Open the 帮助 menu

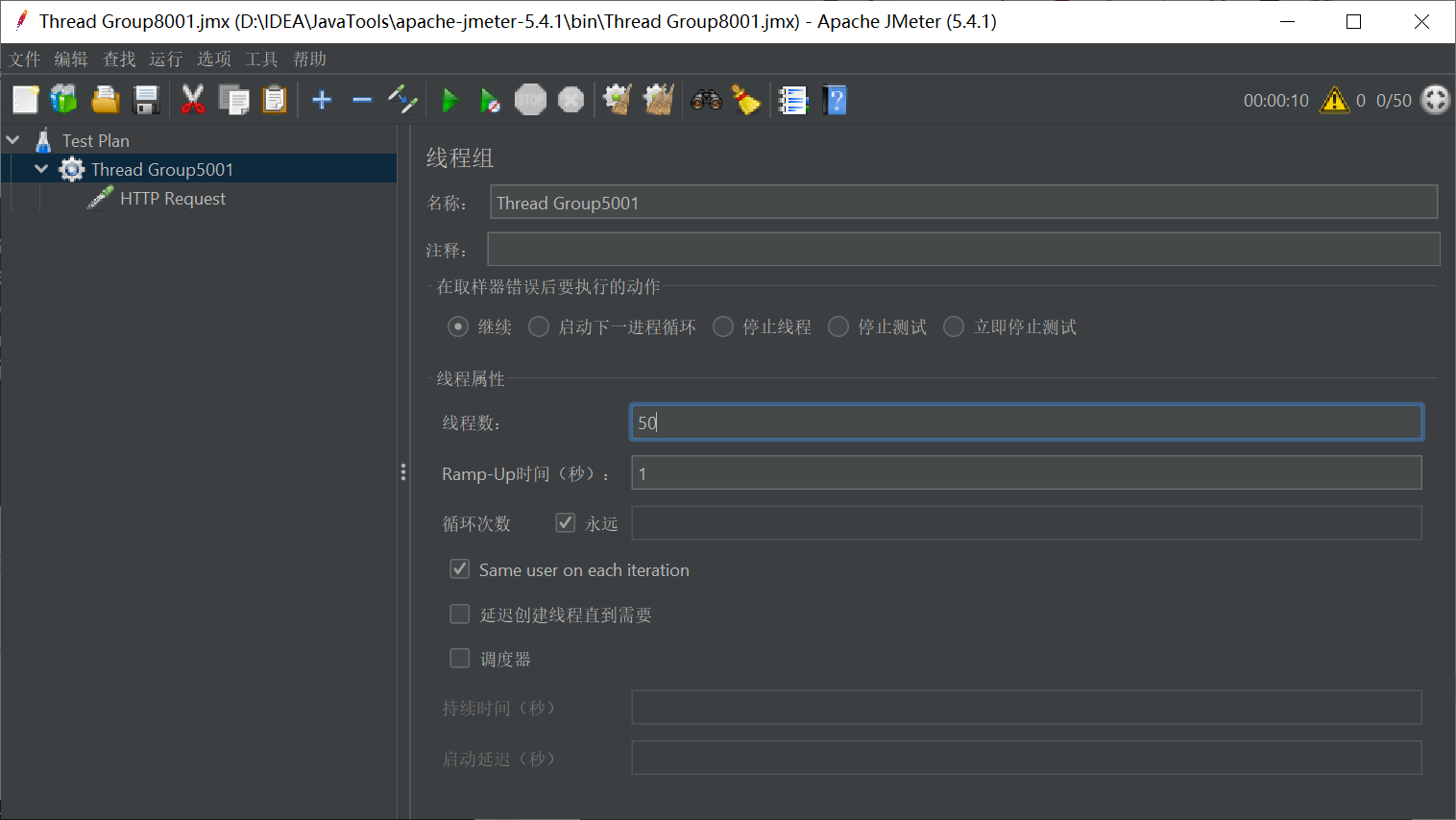(x=309, y=59)
